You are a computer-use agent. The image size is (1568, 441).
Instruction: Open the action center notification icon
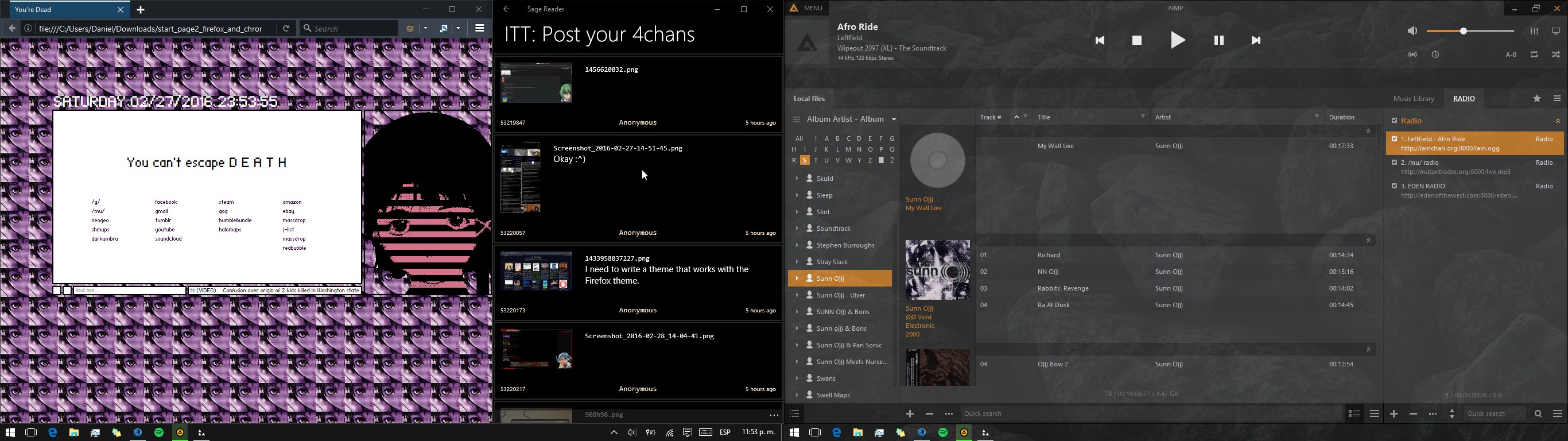tap(687, 432)
